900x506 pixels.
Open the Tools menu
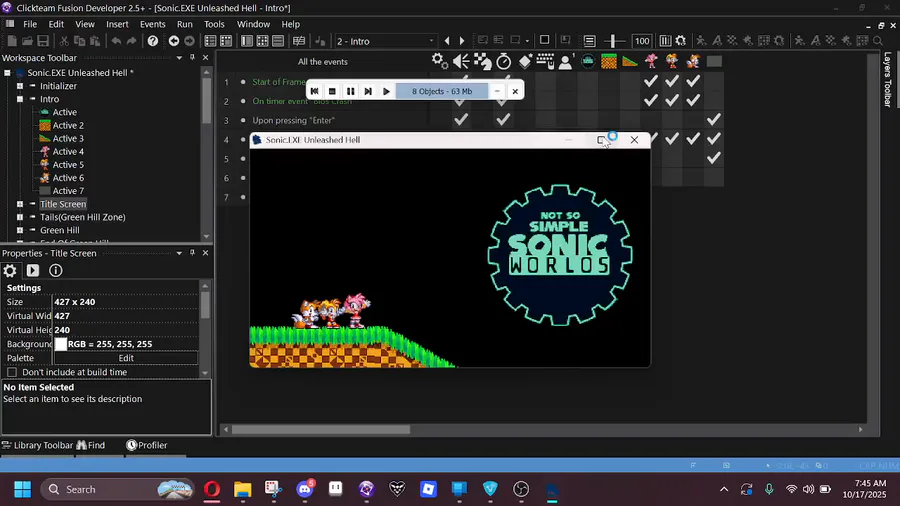pyautogui.click(x=214, y=24)
